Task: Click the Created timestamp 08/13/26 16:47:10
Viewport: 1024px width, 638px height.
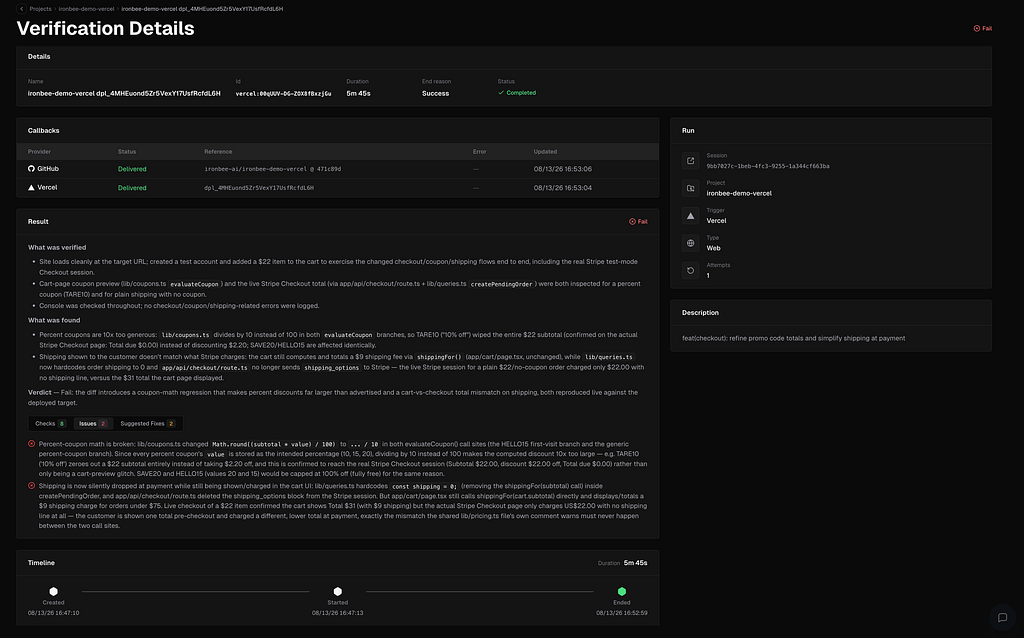Action: coord(54,613)
